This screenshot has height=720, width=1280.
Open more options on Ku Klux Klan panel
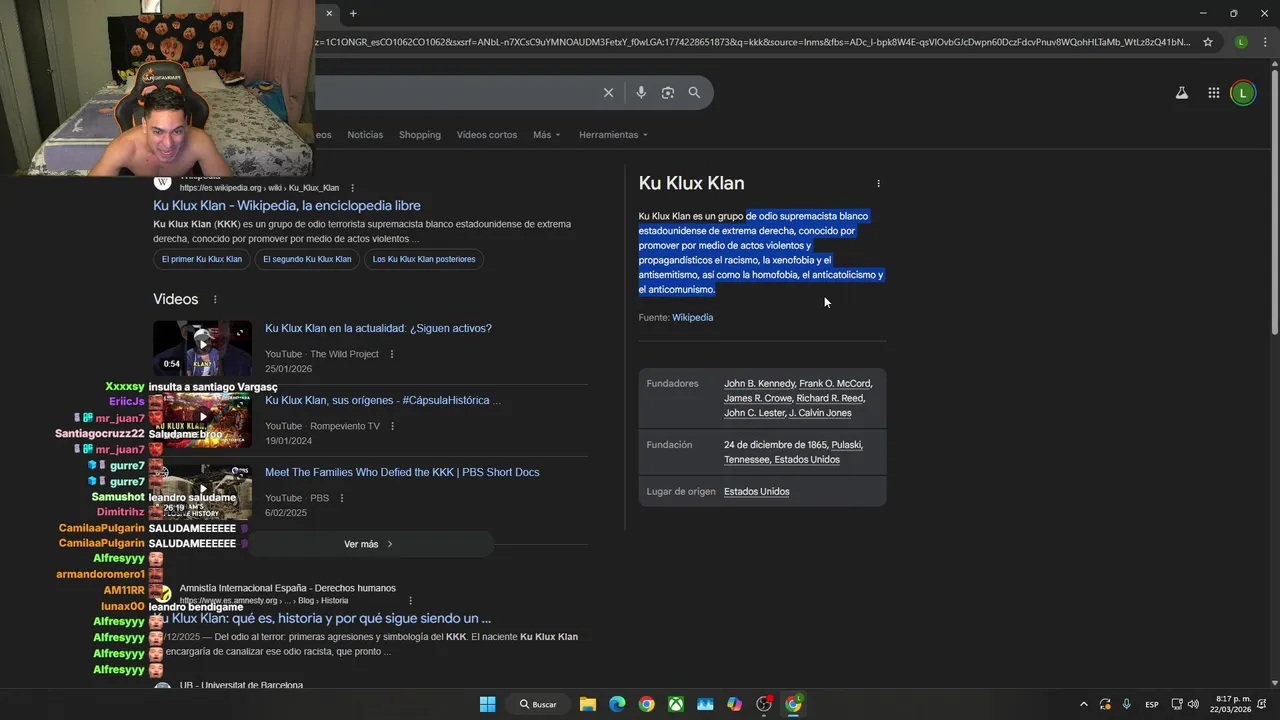coord(878,183)
